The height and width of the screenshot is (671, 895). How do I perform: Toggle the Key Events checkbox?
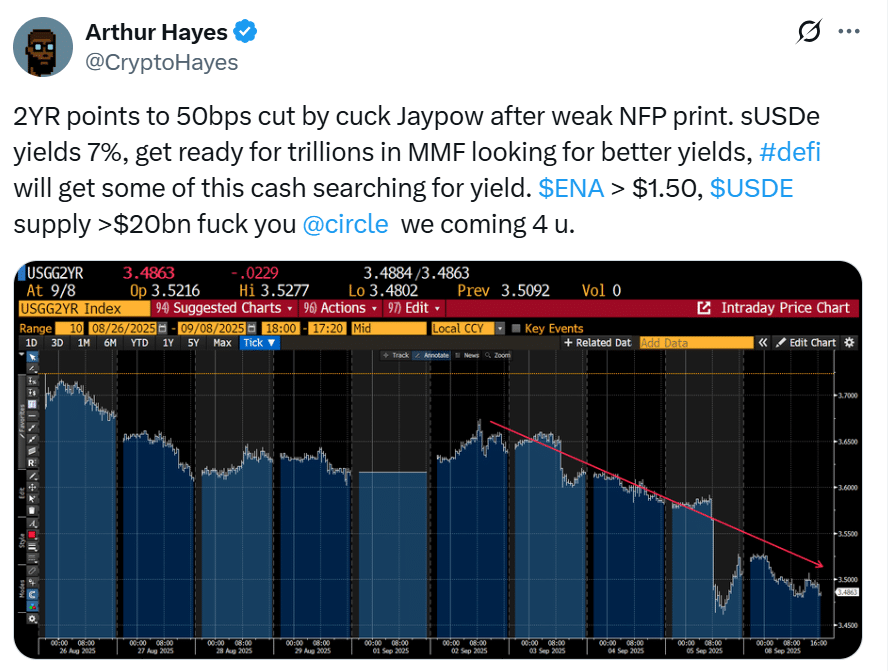tap(516, 328)
